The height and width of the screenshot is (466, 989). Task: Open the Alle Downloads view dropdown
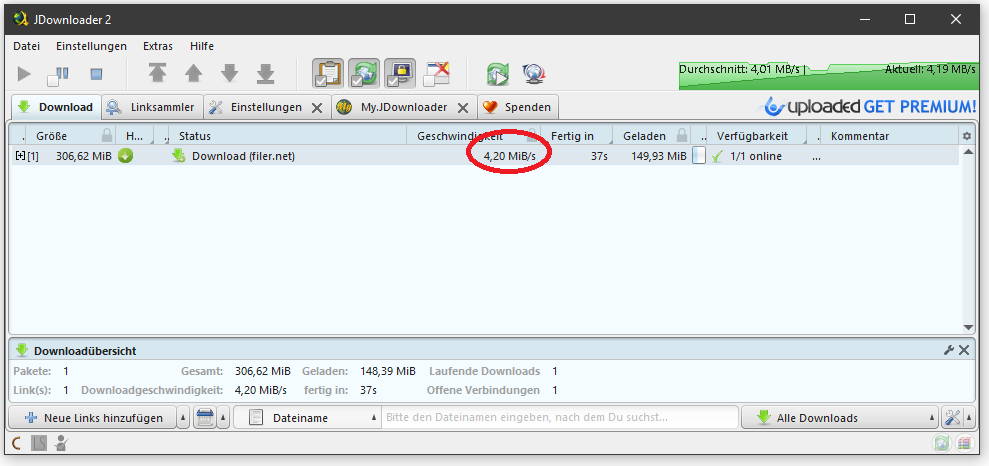tap(840, 417)
